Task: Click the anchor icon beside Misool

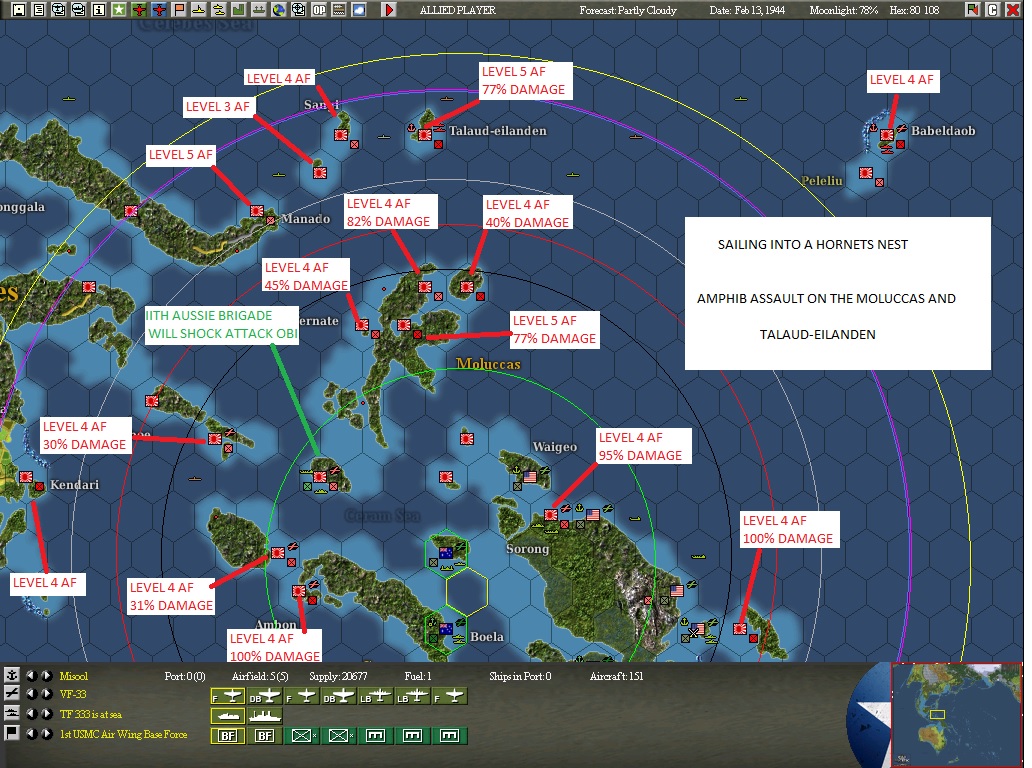Action: coord(12,675)
